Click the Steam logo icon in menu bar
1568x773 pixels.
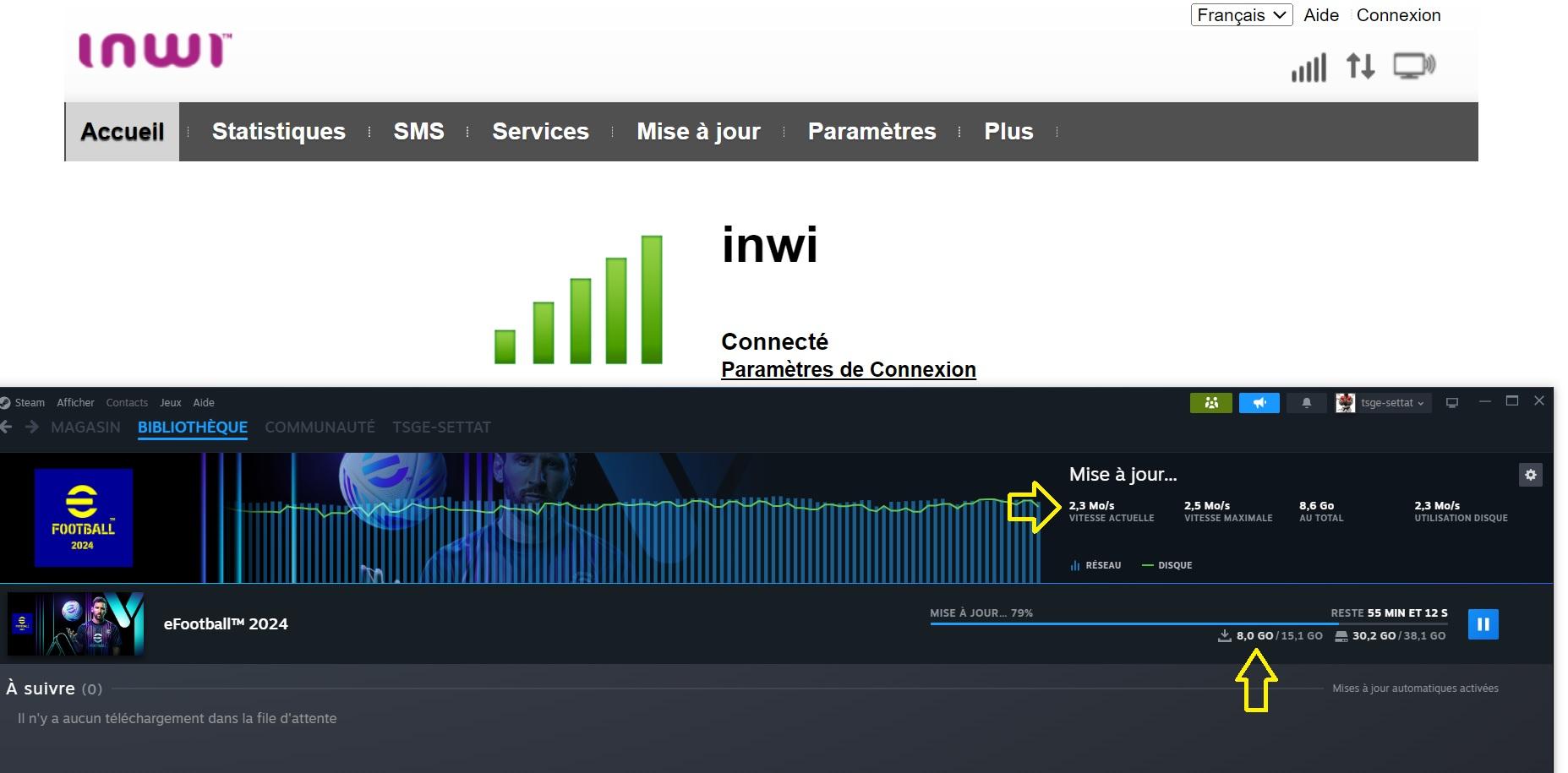(x=5, y=403)
